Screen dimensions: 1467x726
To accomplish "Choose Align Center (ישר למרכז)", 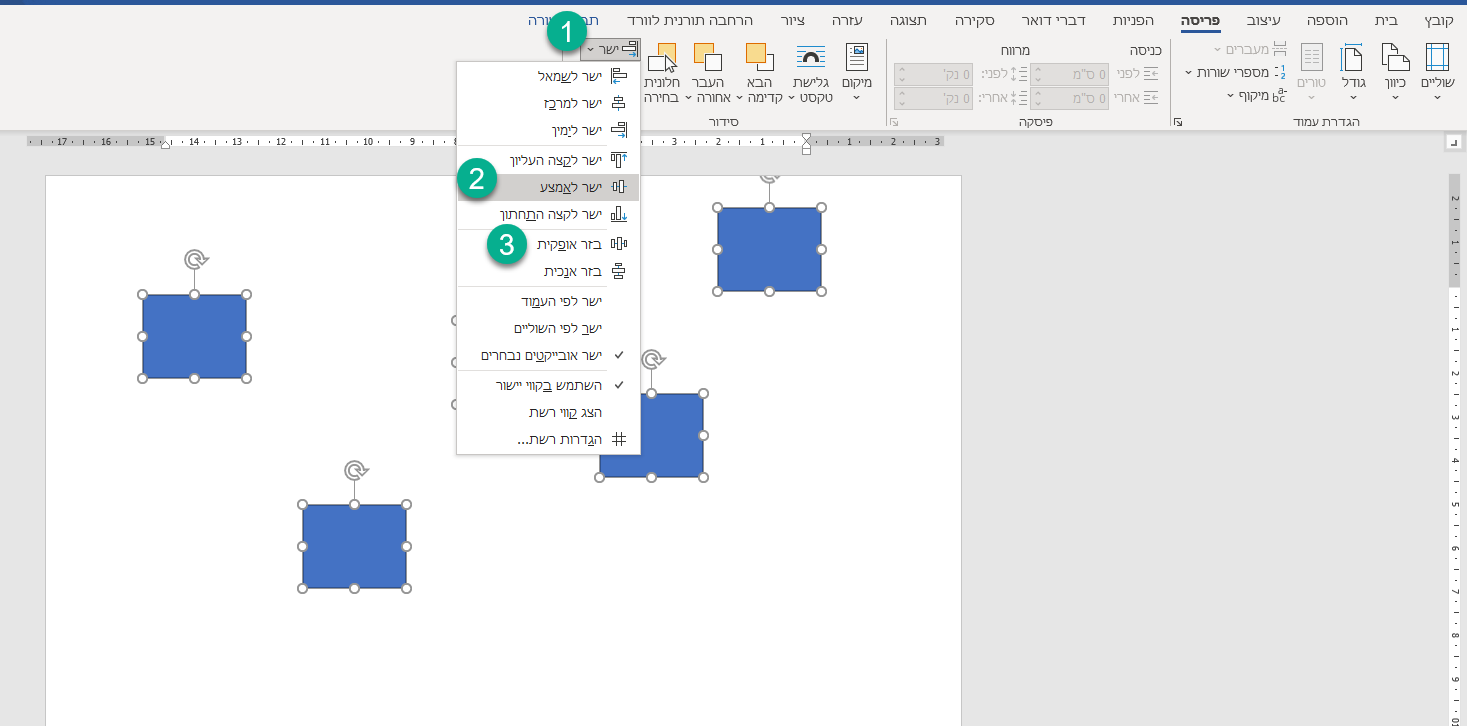I will click(548, 103).
